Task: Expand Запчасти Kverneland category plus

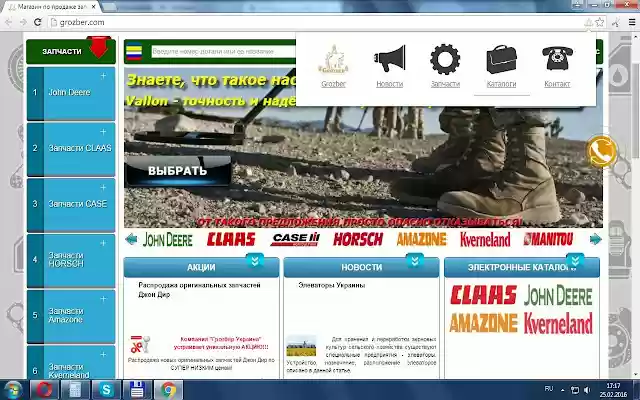Action: point(103,355)
